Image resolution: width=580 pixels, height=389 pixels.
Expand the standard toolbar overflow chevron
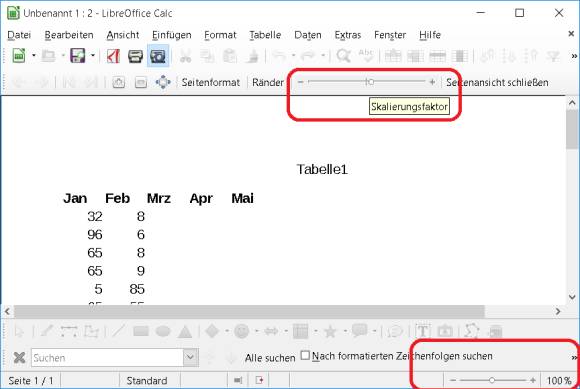[574, 56]
